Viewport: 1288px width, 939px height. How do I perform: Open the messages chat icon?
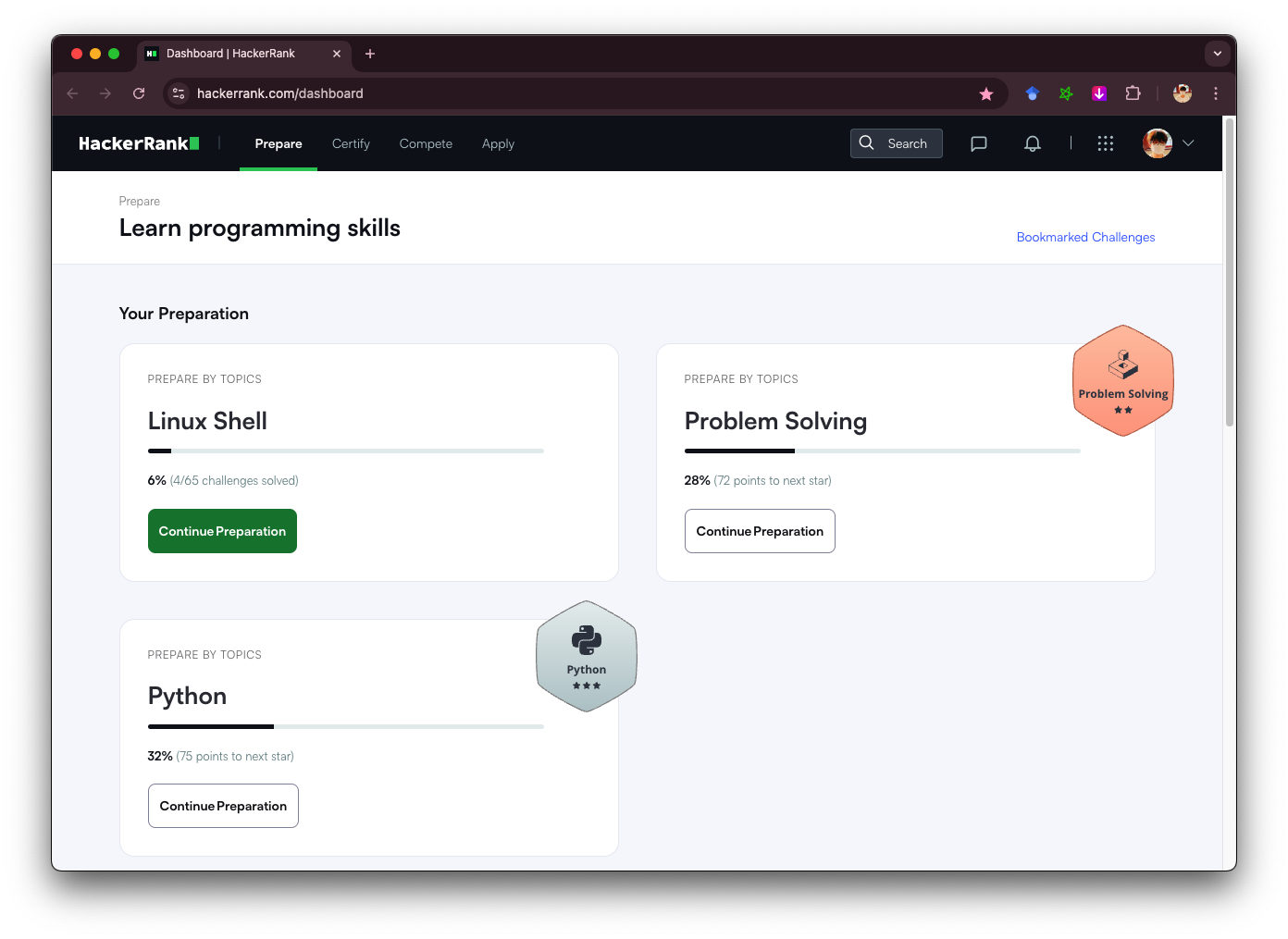pos(979,143)
